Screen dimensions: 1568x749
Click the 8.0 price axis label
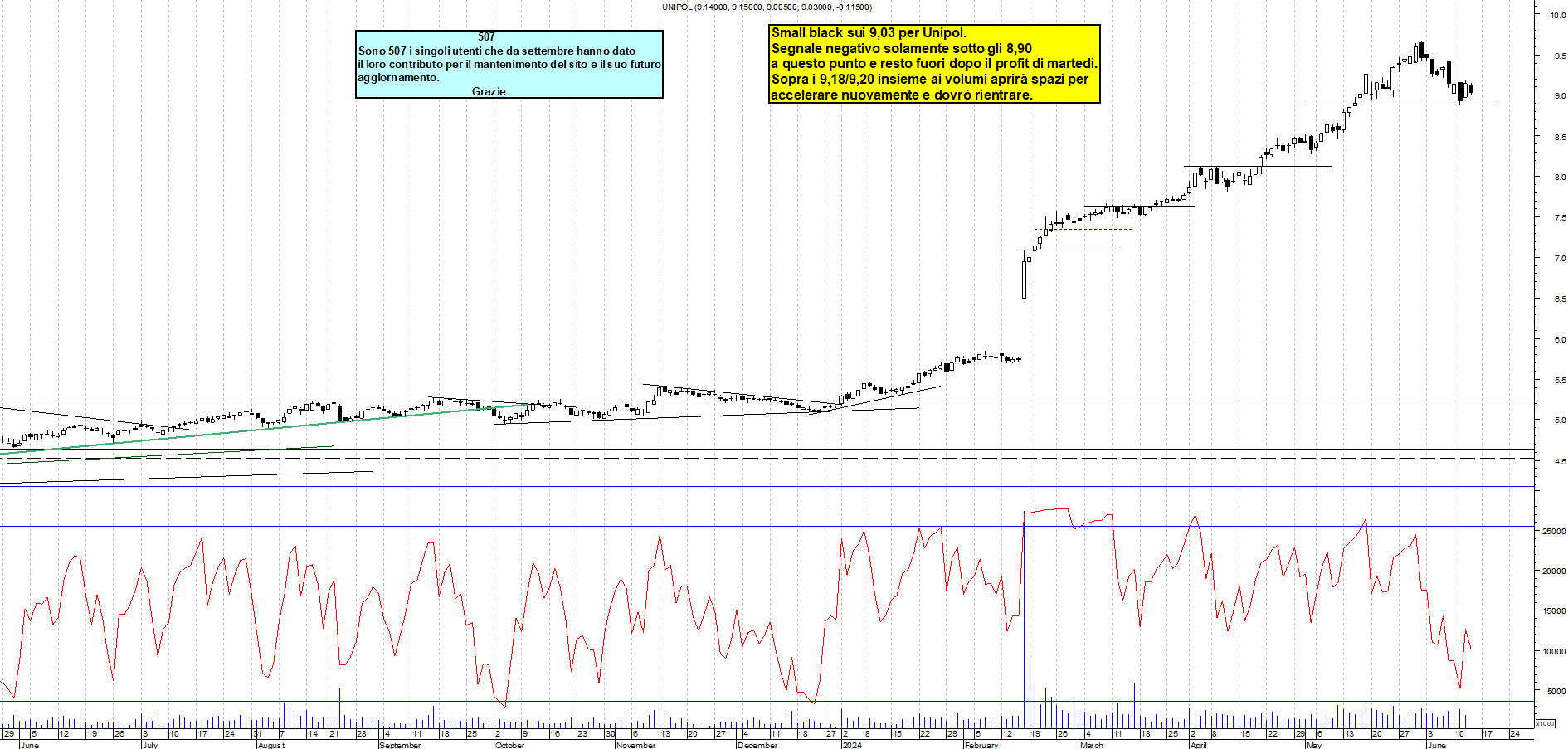[x=1560, y=178]
